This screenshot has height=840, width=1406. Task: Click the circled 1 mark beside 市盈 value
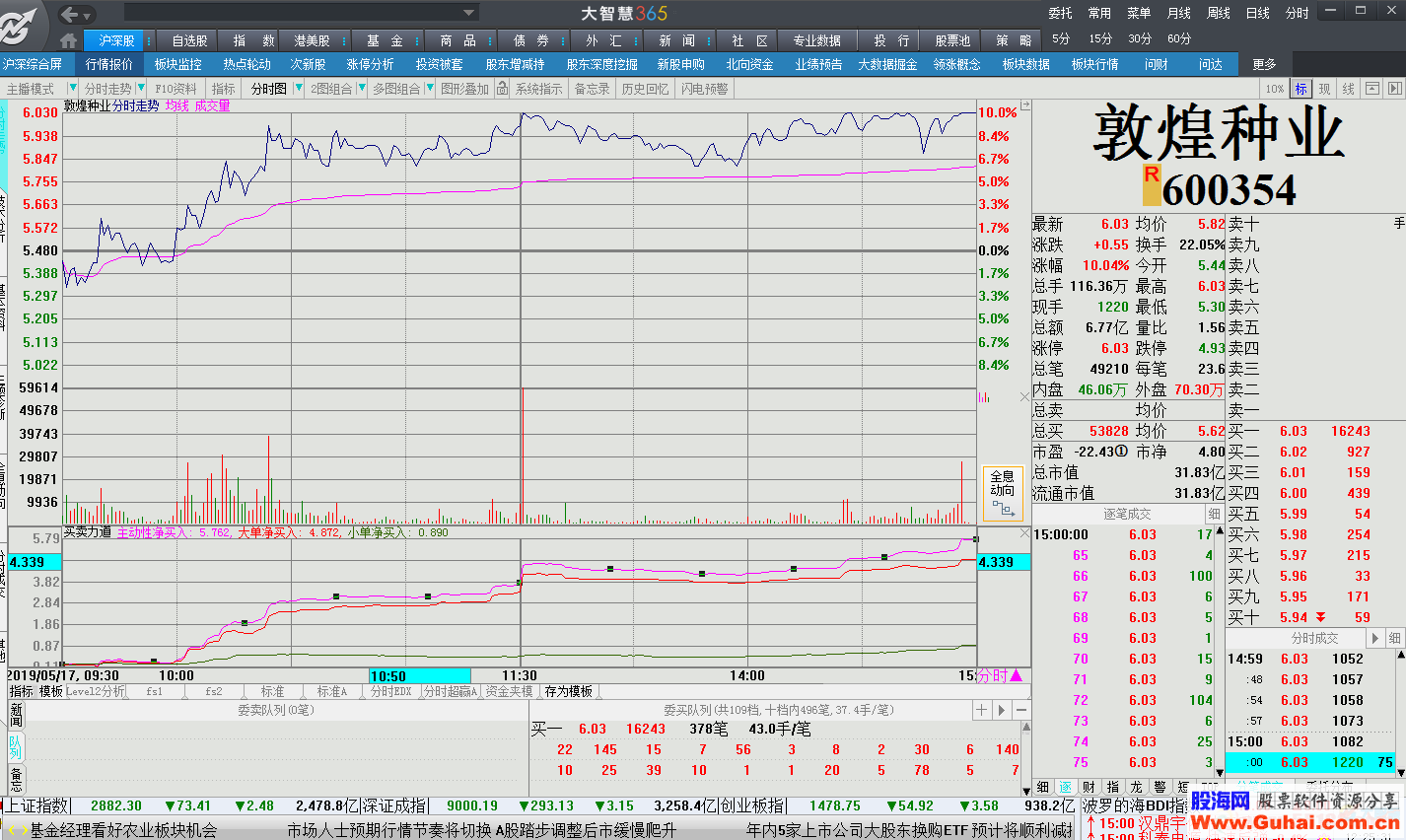[1121, 452]
